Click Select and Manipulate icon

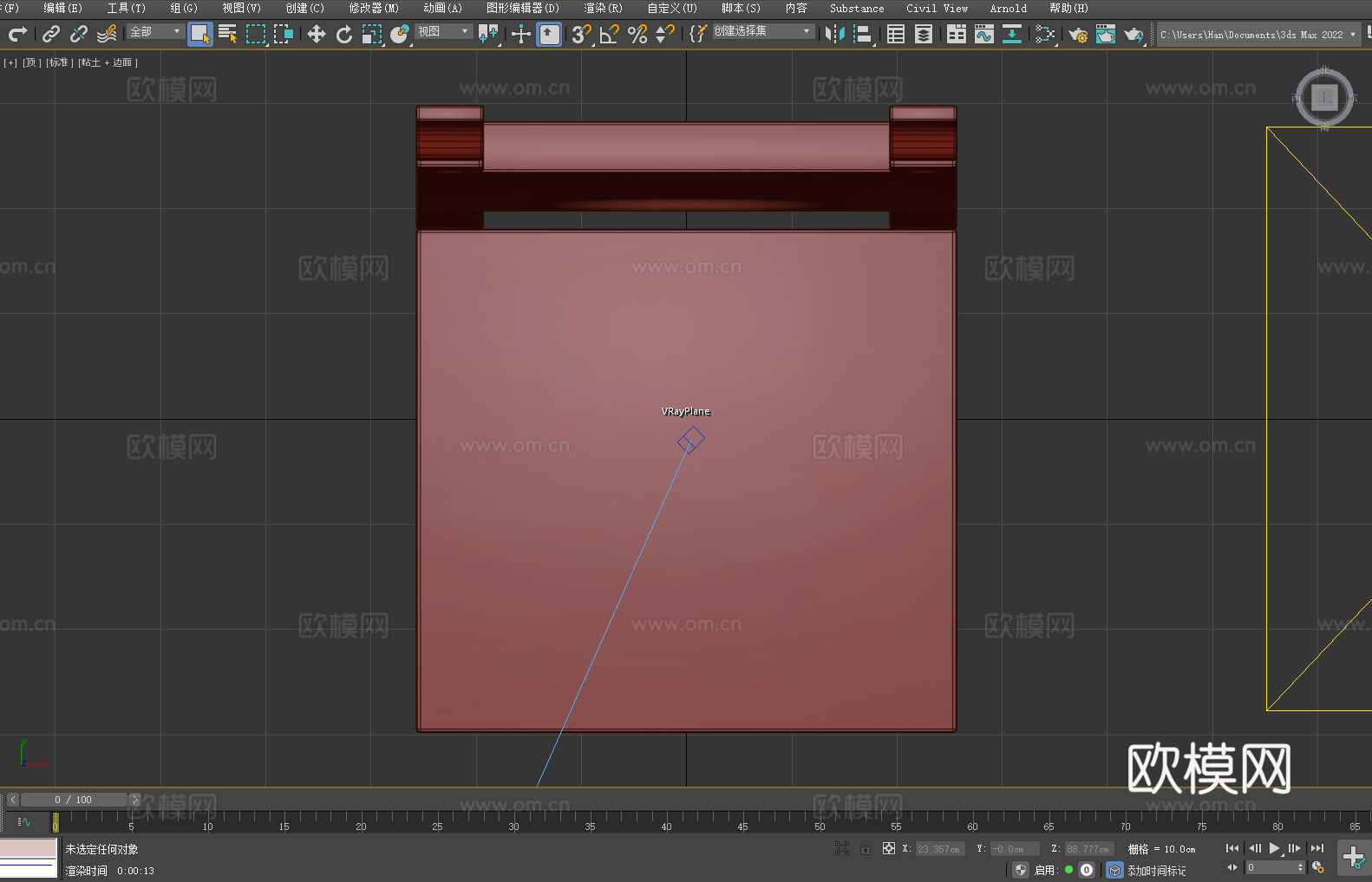pos(520,34)
